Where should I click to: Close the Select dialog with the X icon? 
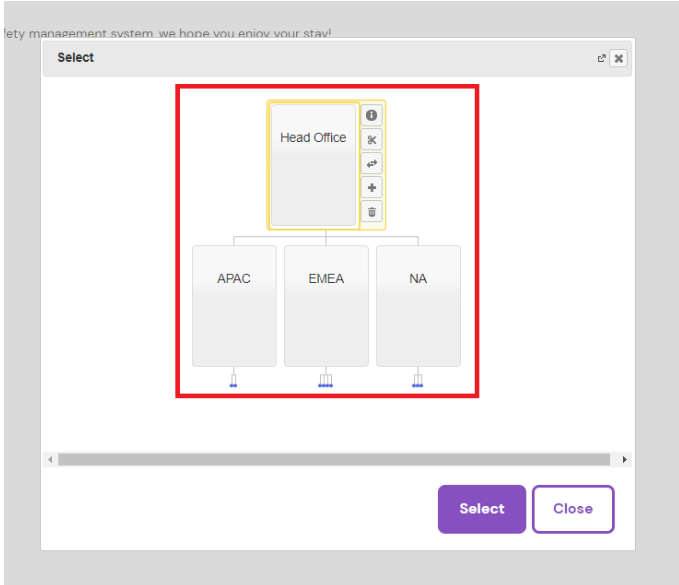[618, 58]
